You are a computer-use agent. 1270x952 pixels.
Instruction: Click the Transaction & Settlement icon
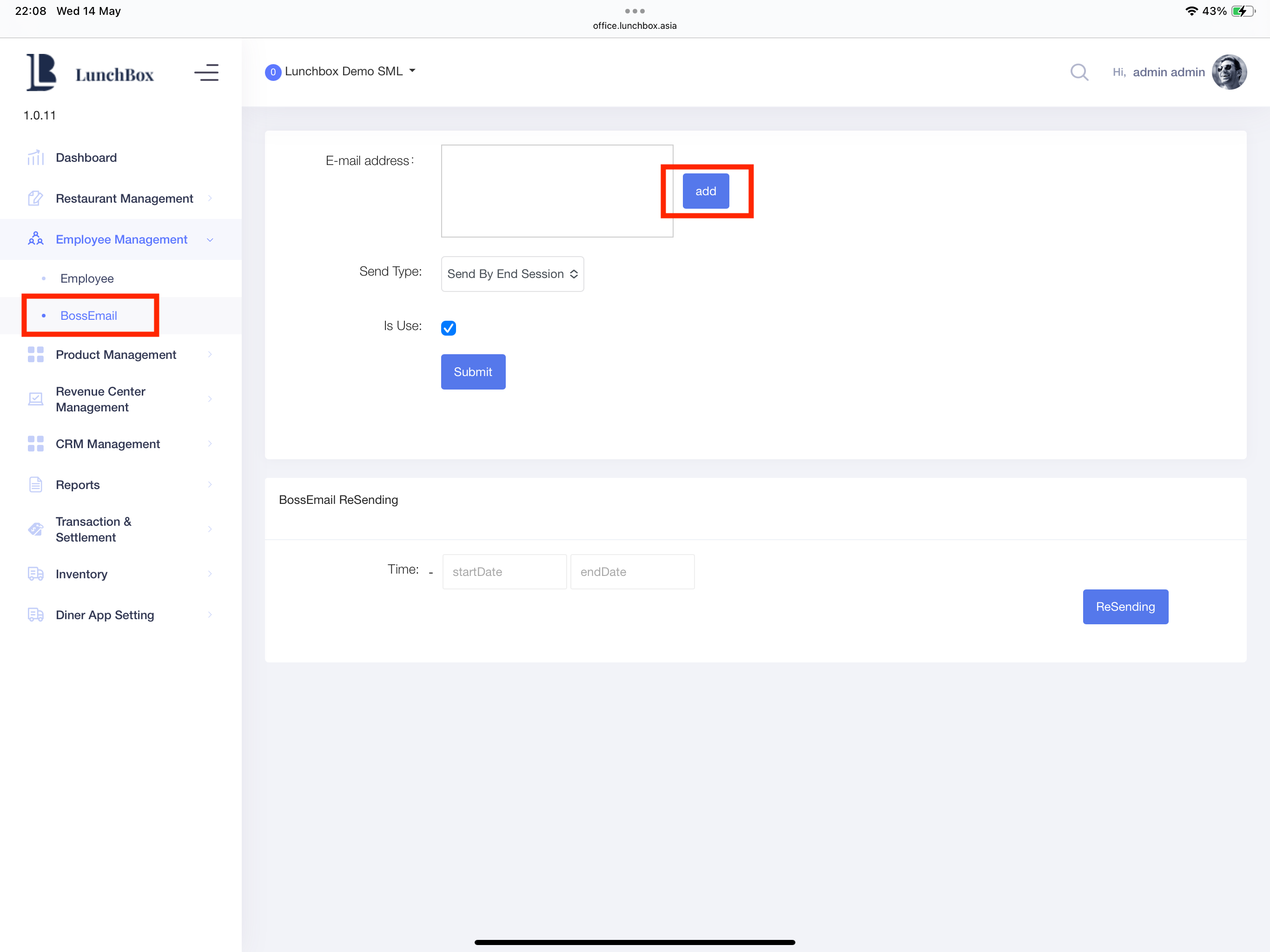[36, 529]
